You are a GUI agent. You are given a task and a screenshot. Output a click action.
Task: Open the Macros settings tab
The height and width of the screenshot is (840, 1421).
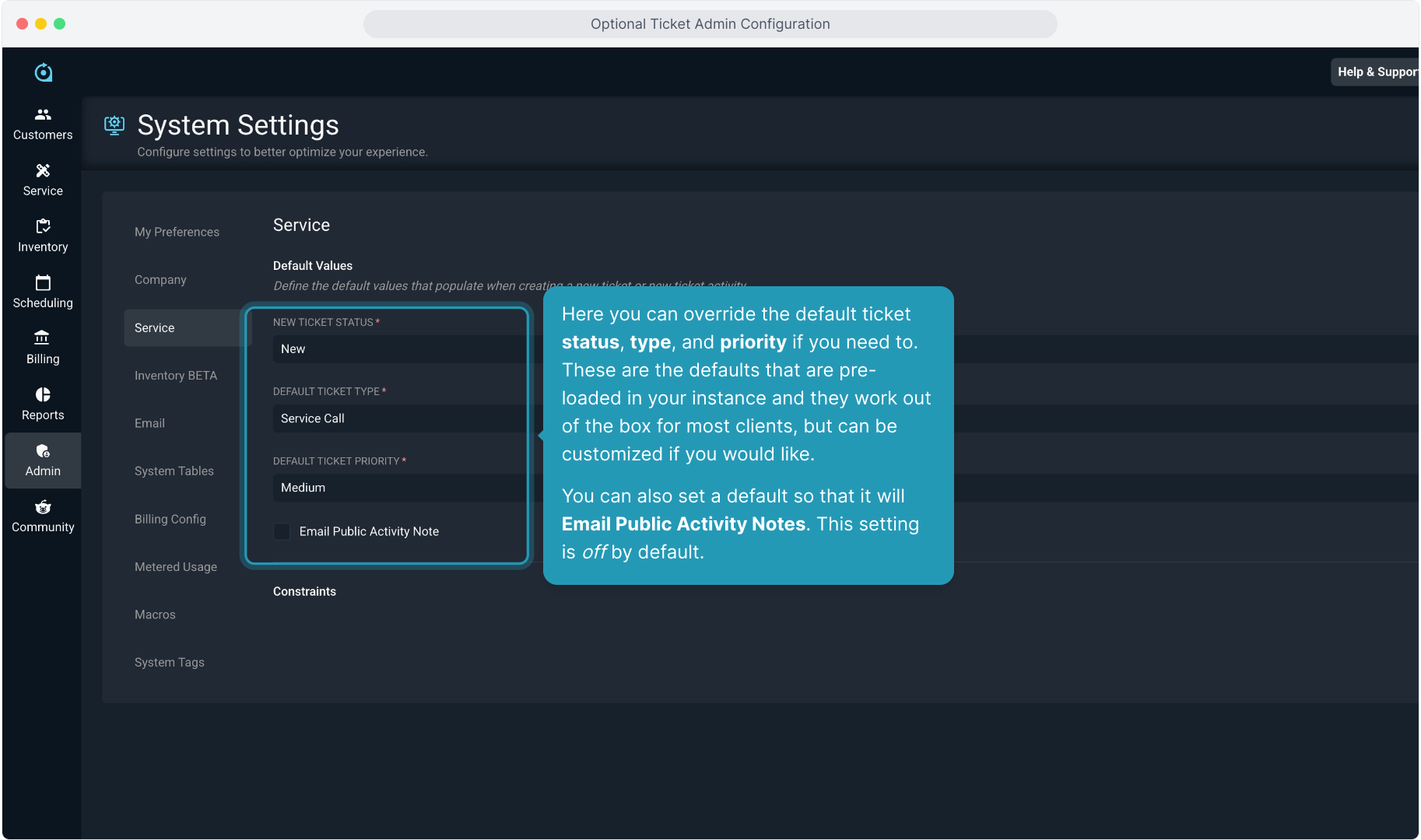[x=155, y=614]
